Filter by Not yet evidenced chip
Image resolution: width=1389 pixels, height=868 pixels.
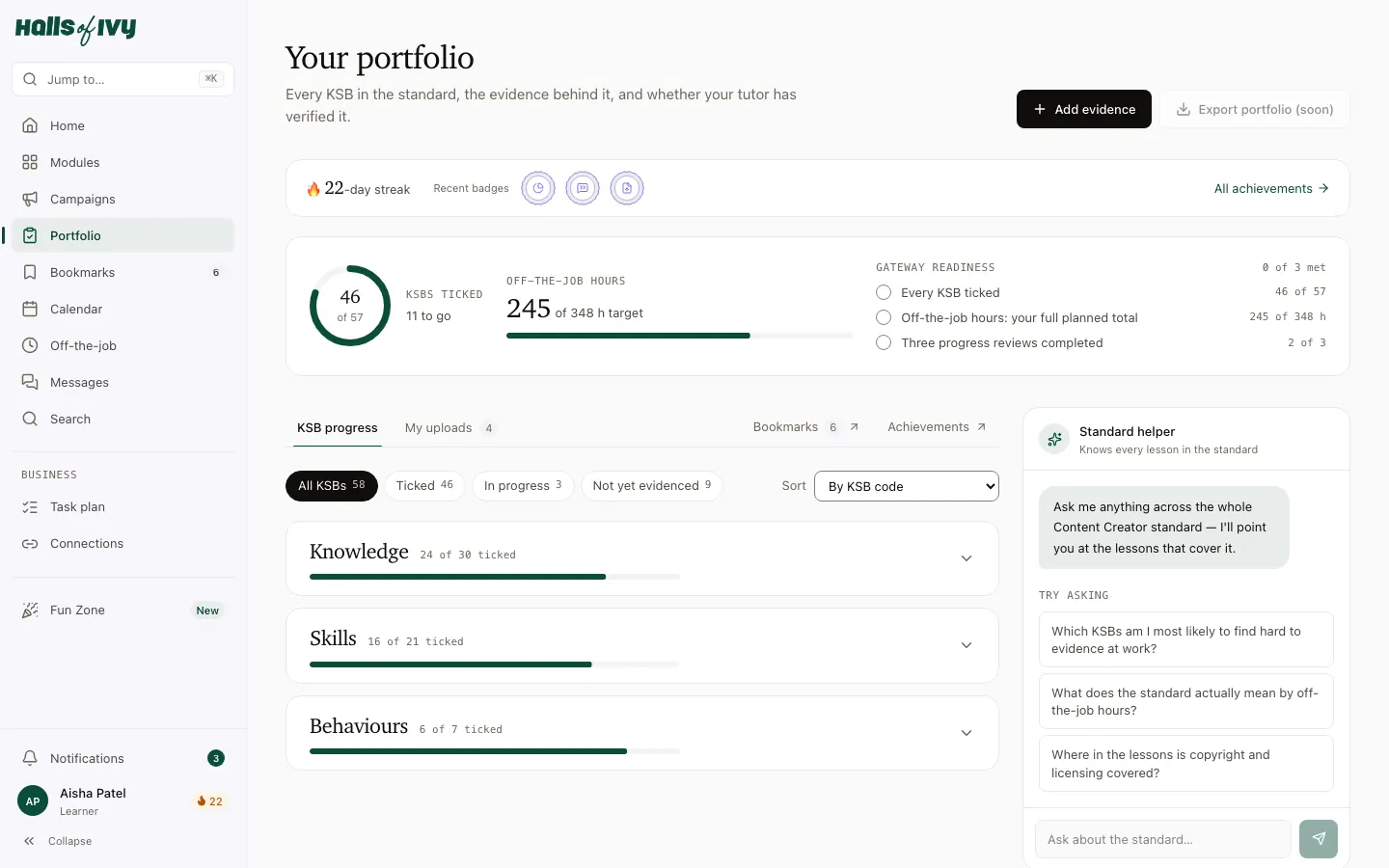652,486
